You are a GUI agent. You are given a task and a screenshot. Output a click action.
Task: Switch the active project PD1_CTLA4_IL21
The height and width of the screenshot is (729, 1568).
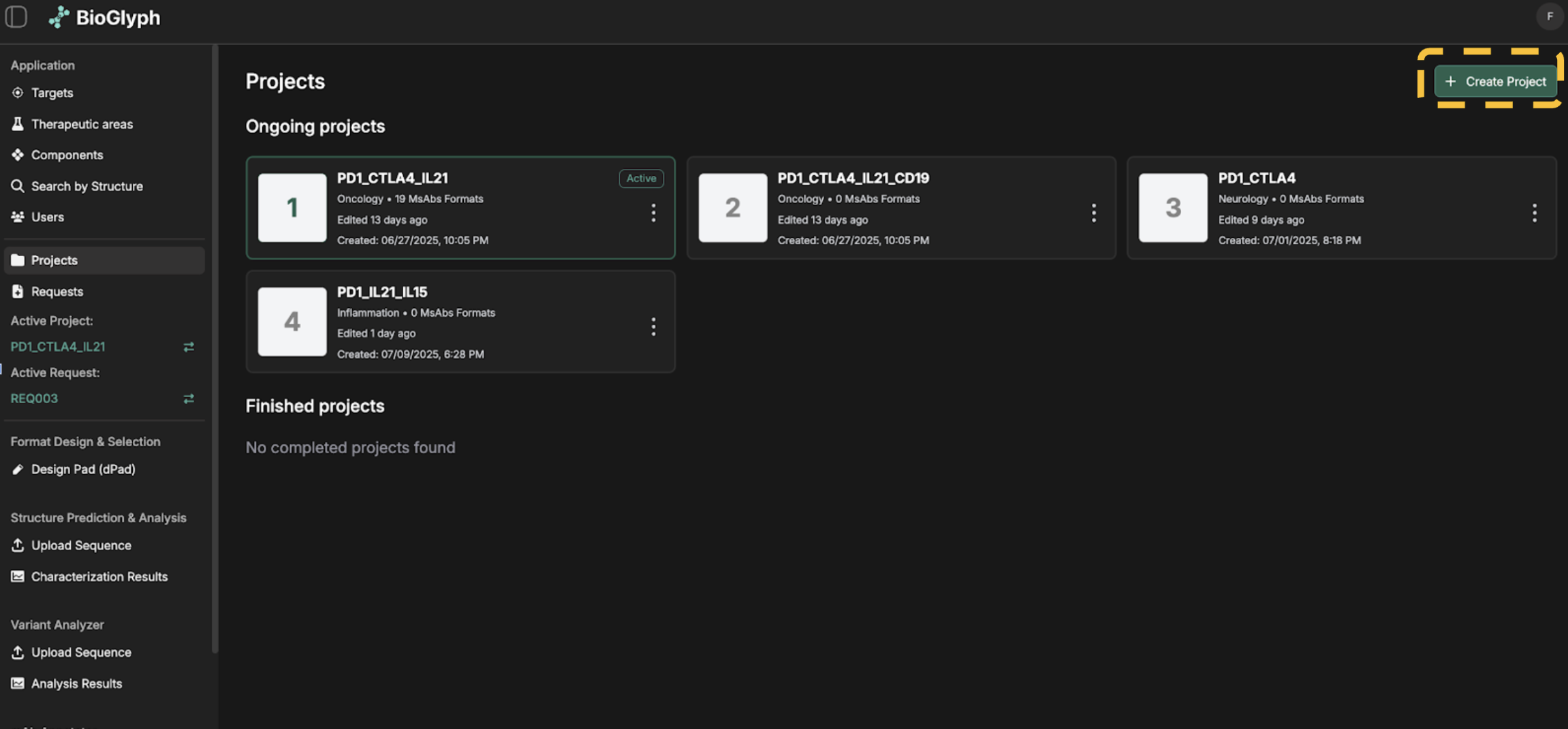tap(189, 347)
